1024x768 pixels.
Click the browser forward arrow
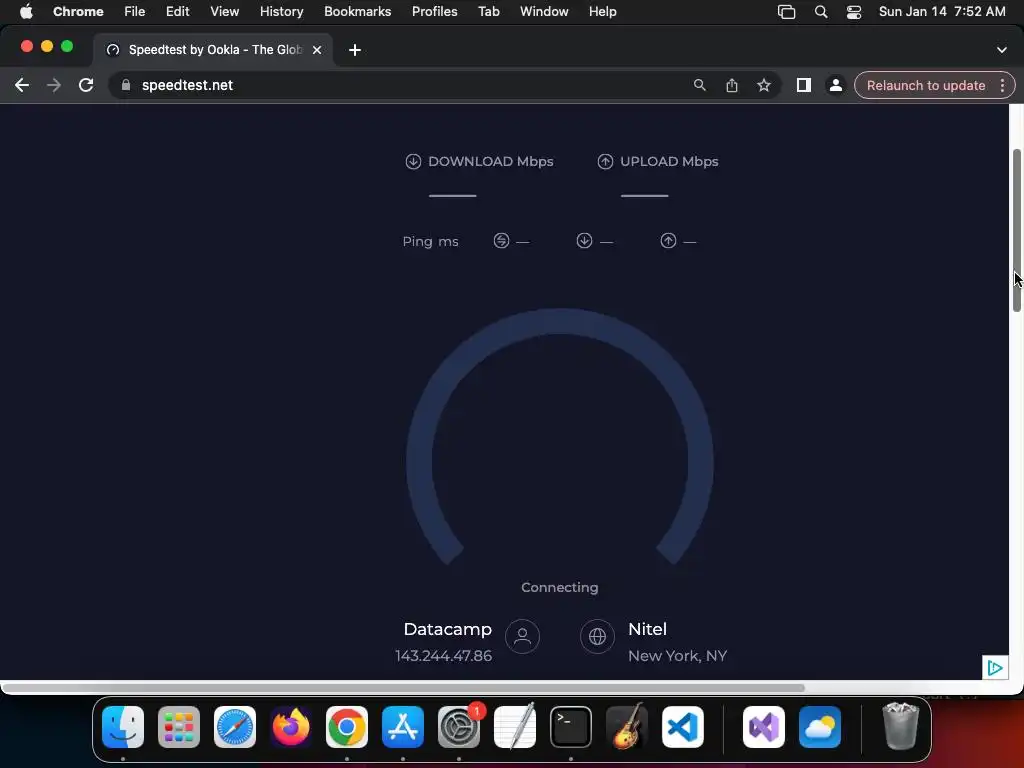click(x=54, y=85)
